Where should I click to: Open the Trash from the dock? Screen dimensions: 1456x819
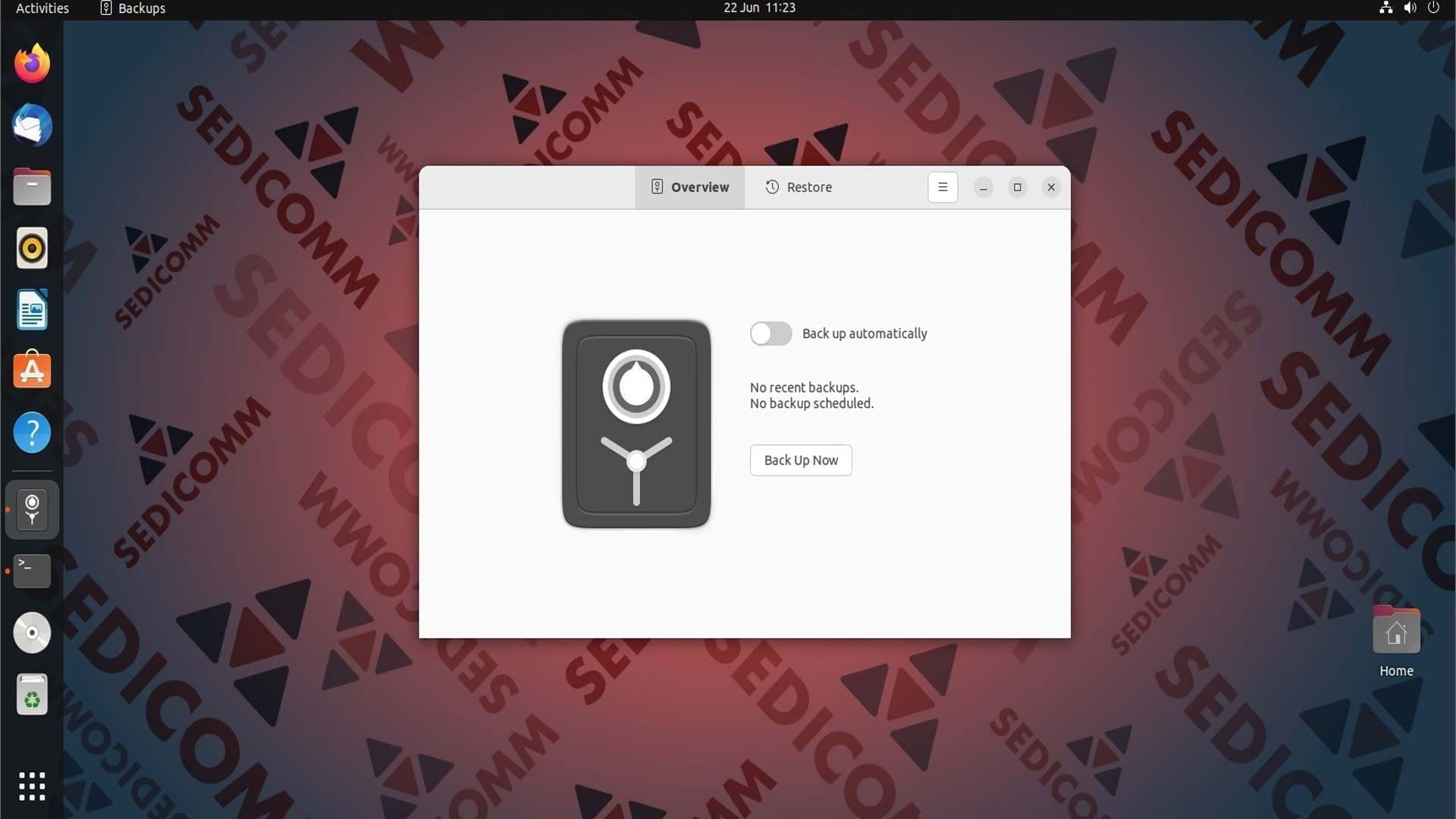point(32,694)
